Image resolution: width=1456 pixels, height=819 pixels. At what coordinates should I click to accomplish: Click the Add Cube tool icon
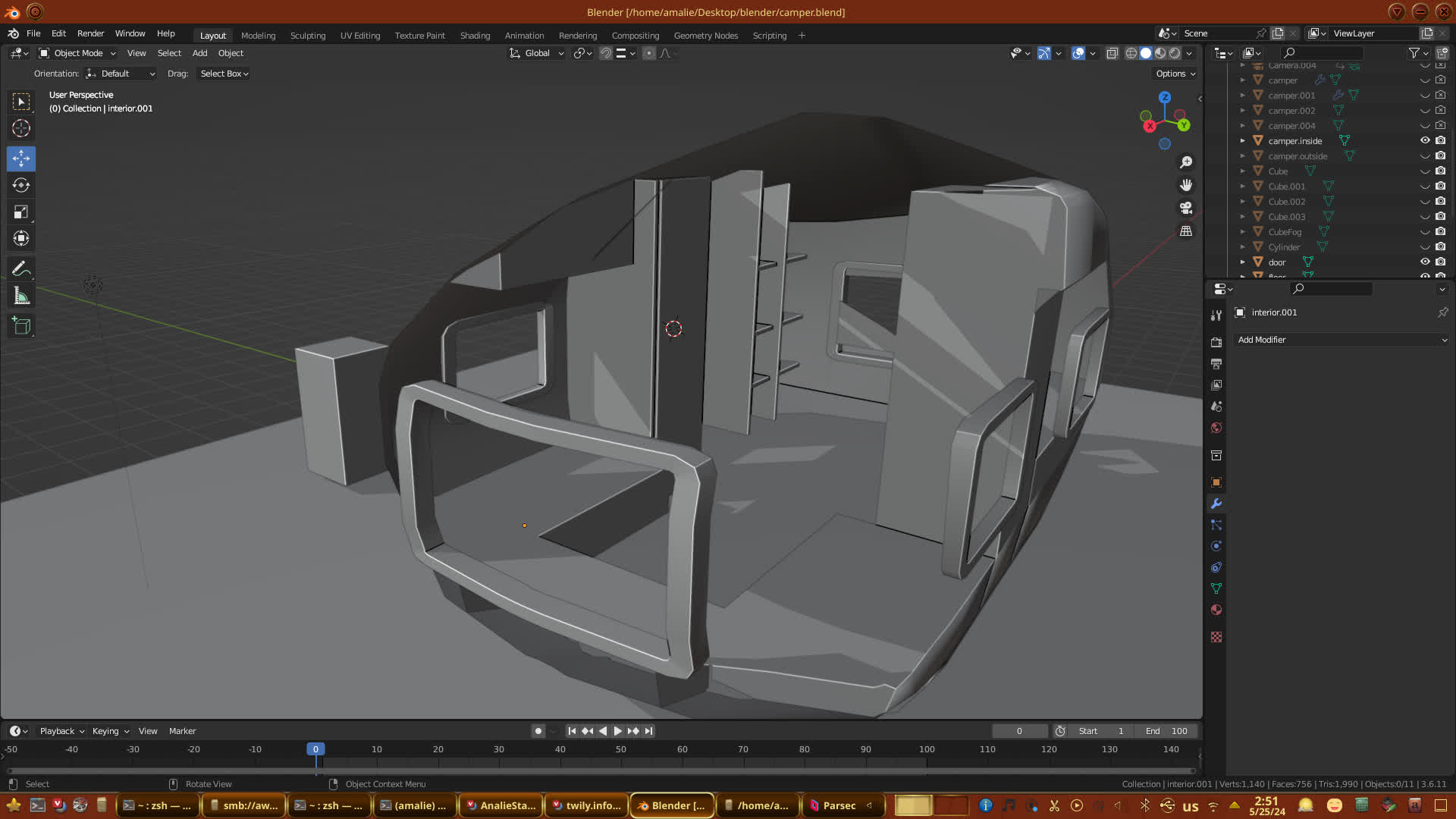pyautogui.click(x=21, y=326)
